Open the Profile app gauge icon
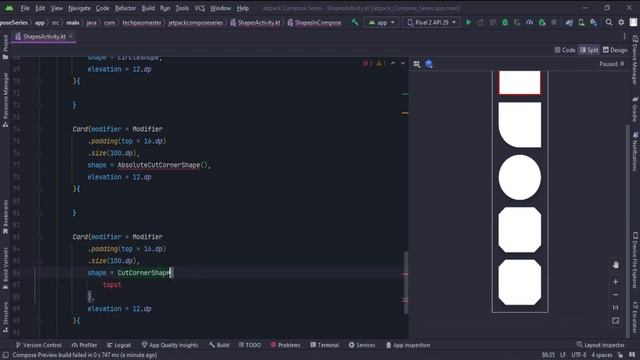 pyautogui.click(x=529, y=22)
